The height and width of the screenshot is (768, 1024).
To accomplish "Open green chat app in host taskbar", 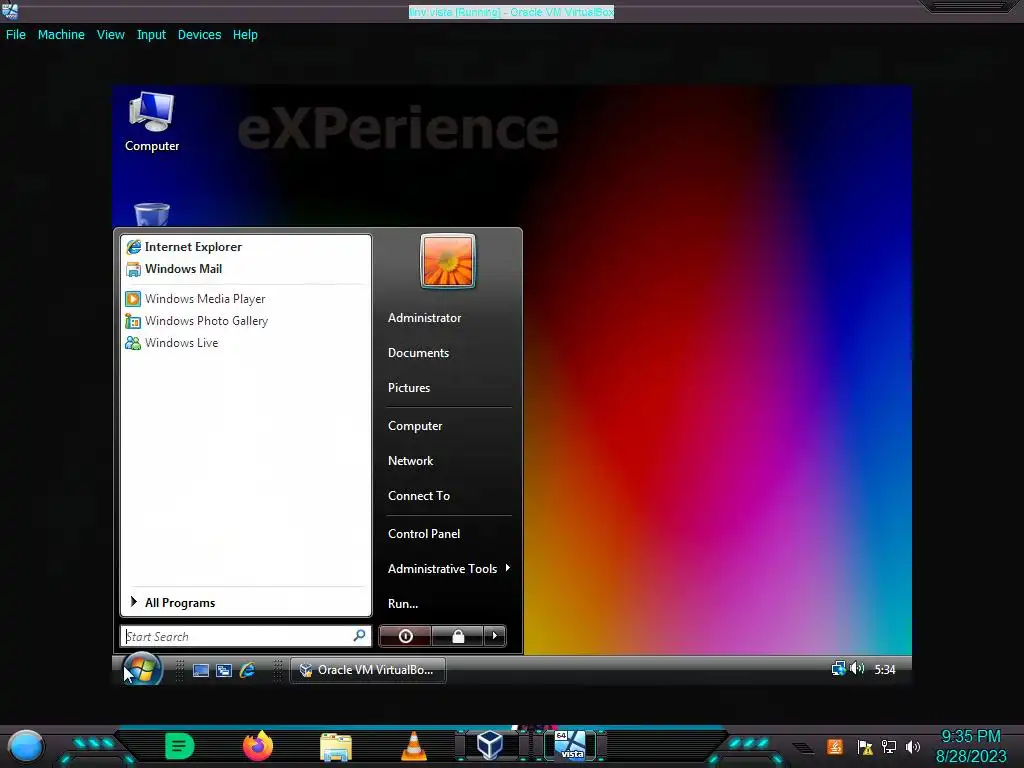I will (x=180, y=746).
